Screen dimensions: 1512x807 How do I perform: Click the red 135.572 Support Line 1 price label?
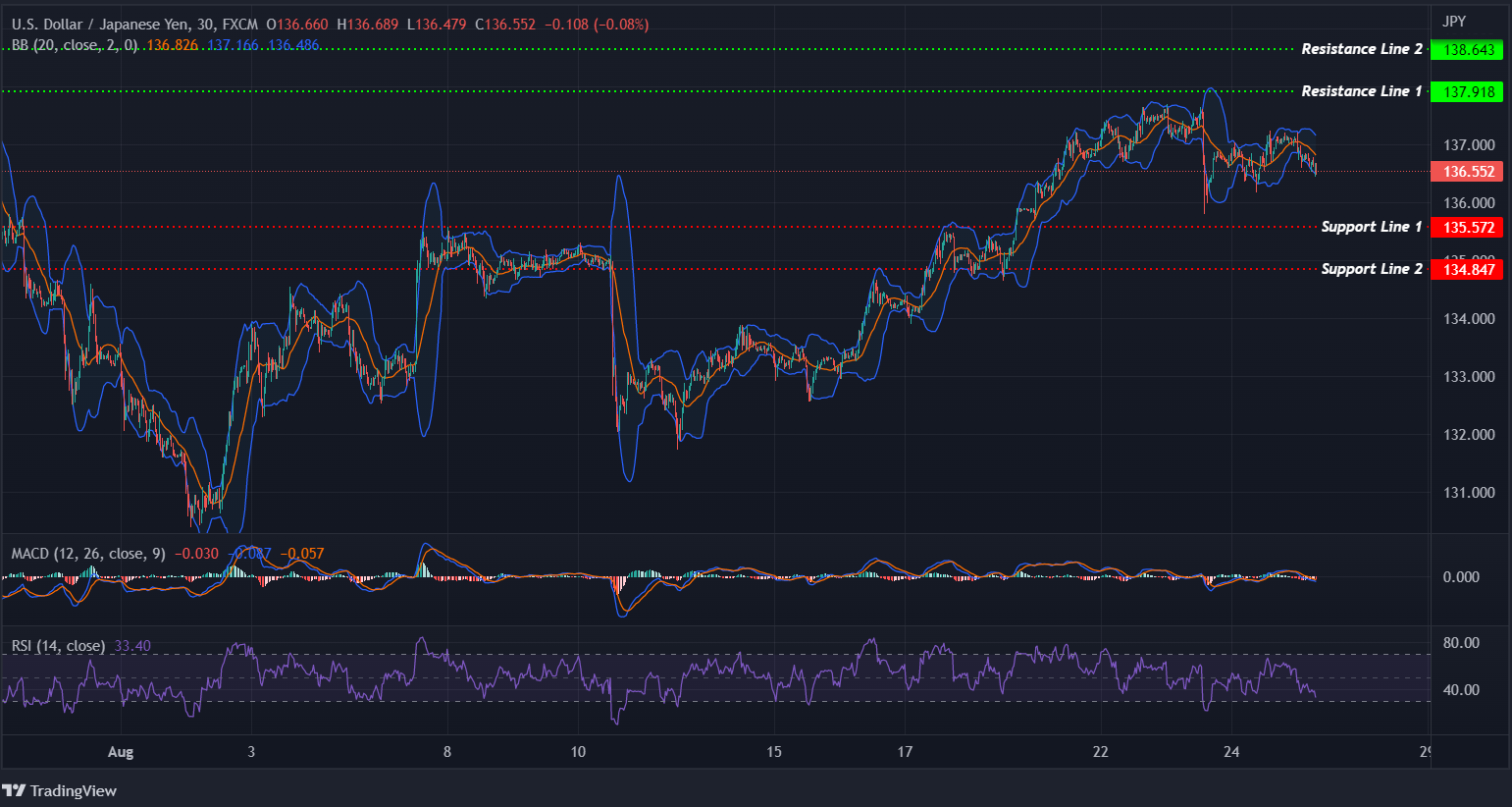(x=1467, y=226)
